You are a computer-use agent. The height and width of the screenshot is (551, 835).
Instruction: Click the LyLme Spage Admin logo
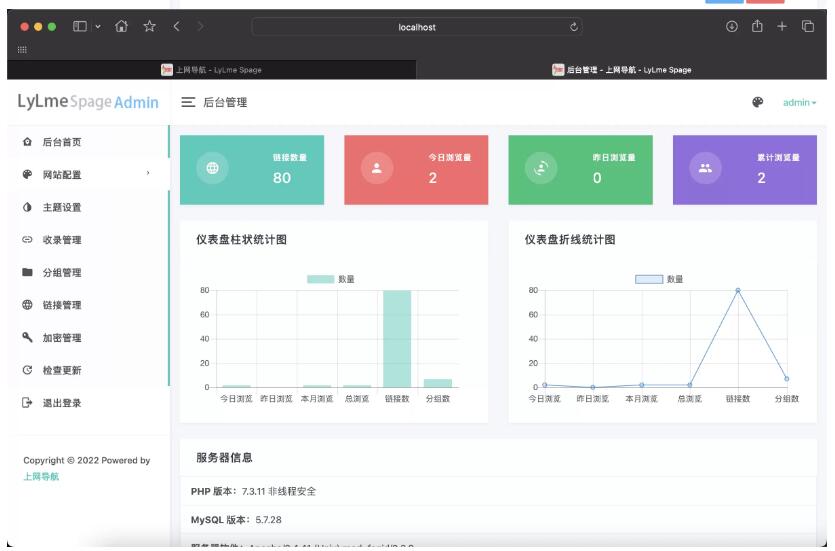(88, 101)
